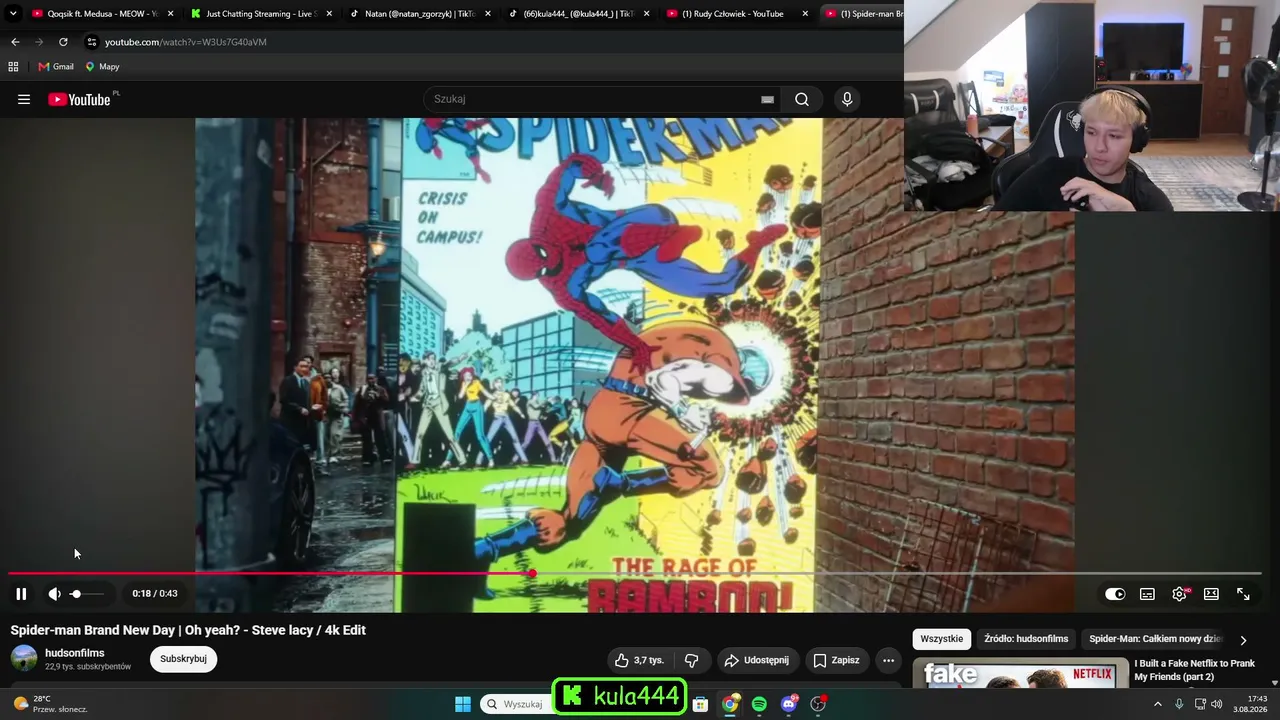Open the red circular app in taskbar
Screen dimensions: 1280x720
pyautogui.click(x=818, y=704)
